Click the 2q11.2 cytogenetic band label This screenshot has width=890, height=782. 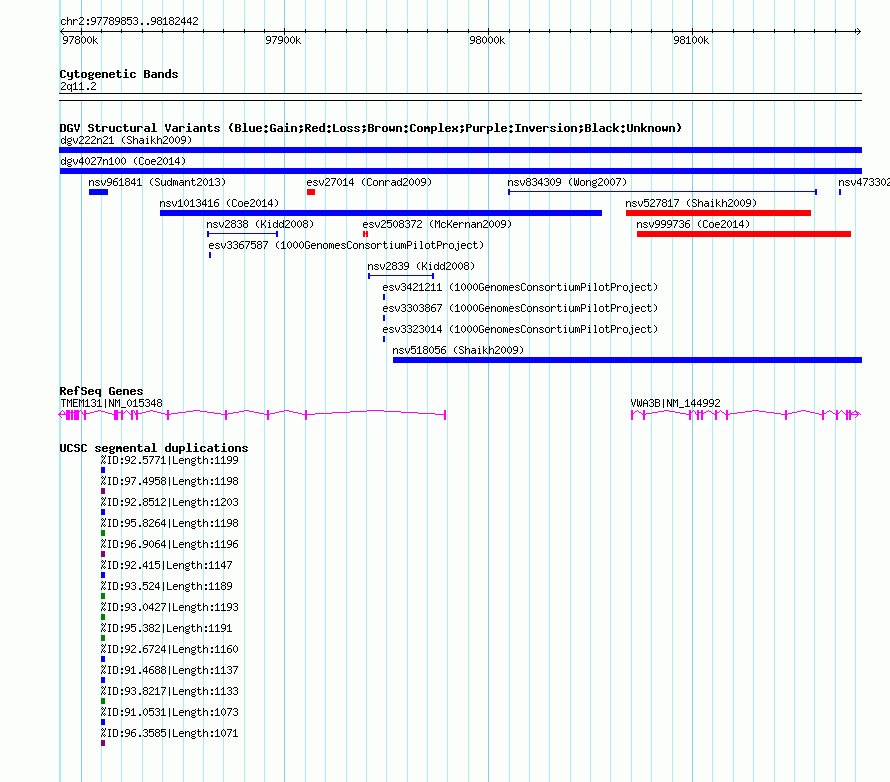[x=78, y=86]
